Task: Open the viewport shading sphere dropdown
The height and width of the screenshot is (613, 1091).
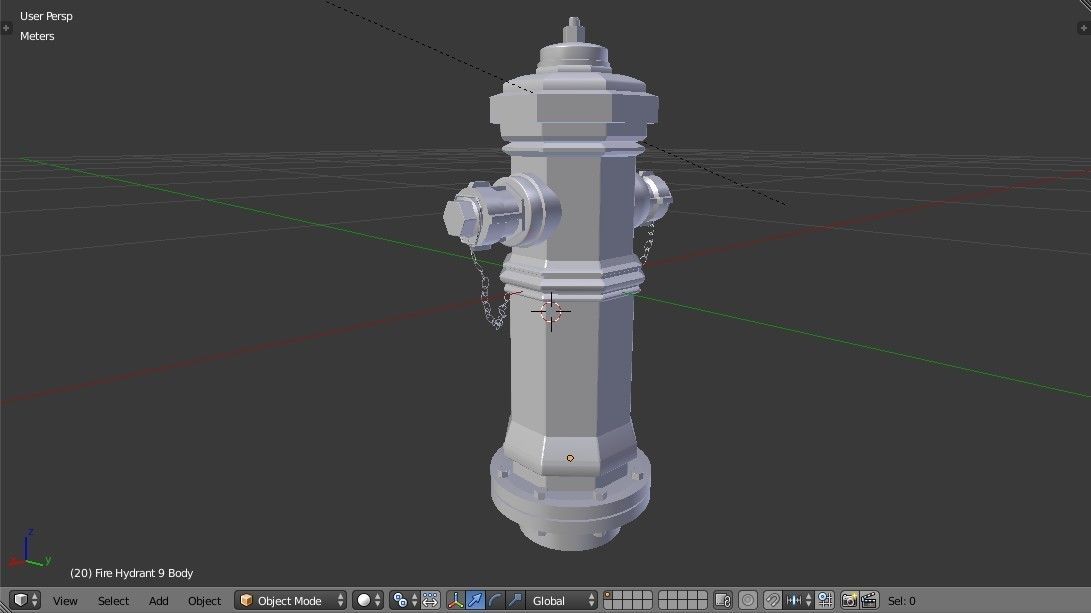Action: click(368, 600)
